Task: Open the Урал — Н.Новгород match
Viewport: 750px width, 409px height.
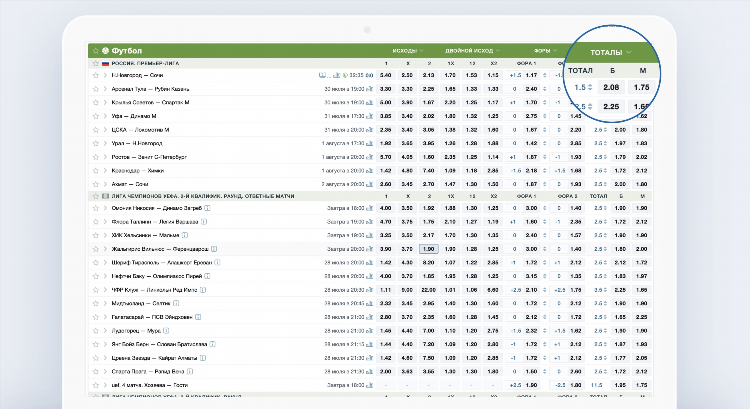Action: tap(137, 143)
